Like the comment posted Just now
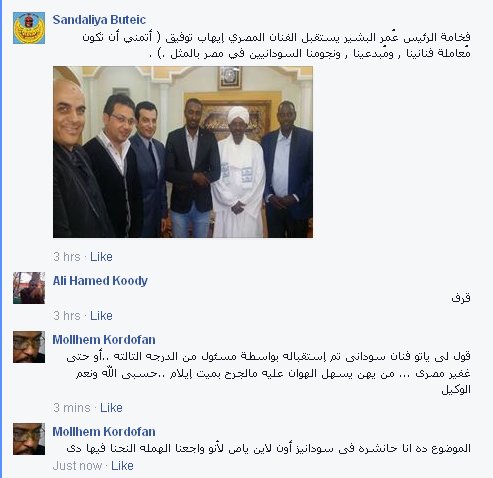The height and width of the screenshot is (478, 493). point(122,466)
